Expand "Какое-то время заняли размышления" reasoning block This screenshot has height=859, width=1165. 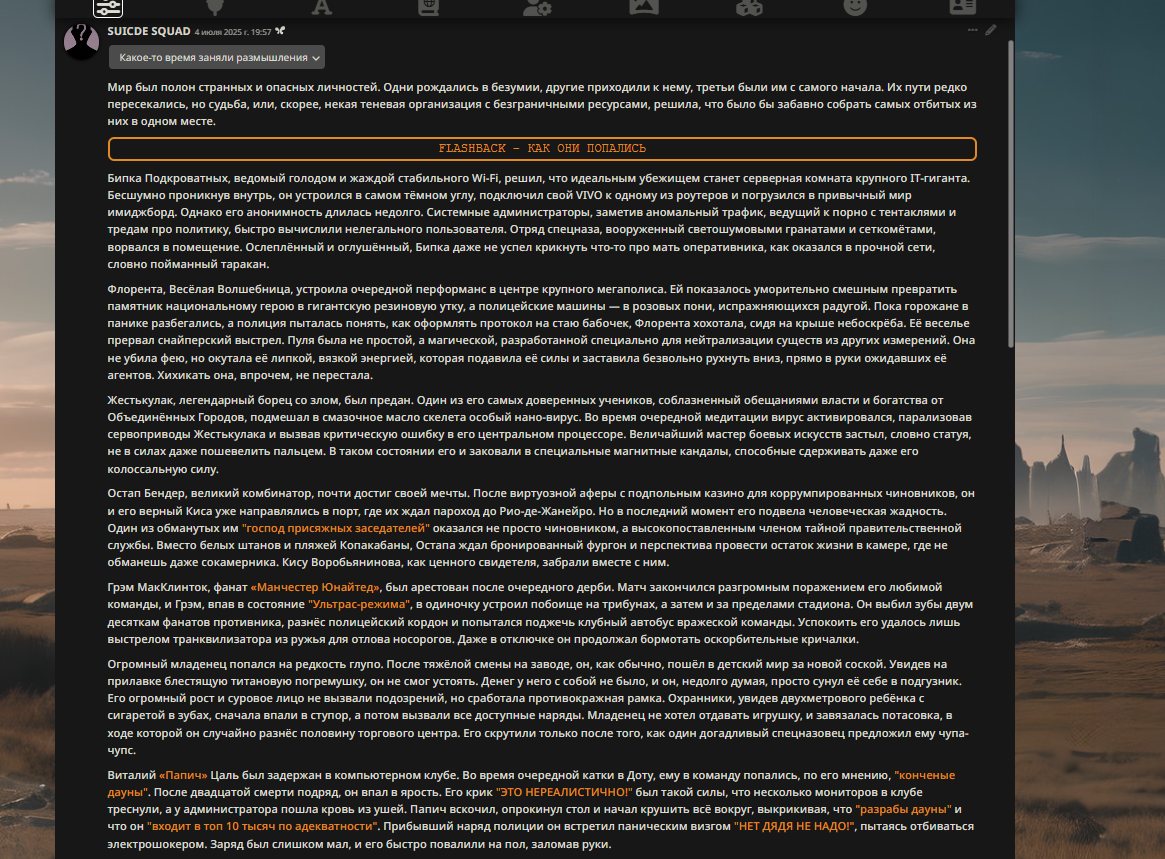point(217,57)
